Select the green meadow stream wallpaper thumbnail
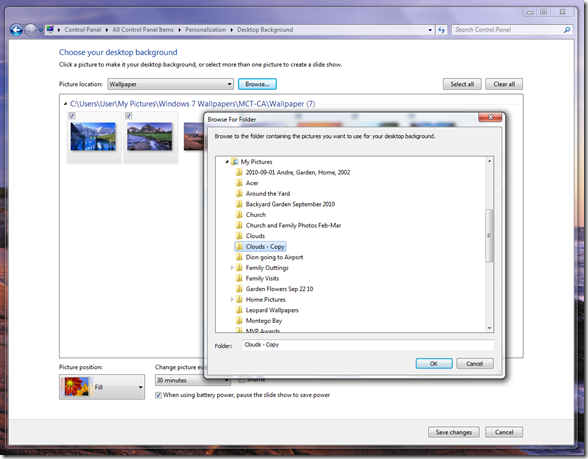 150,136
